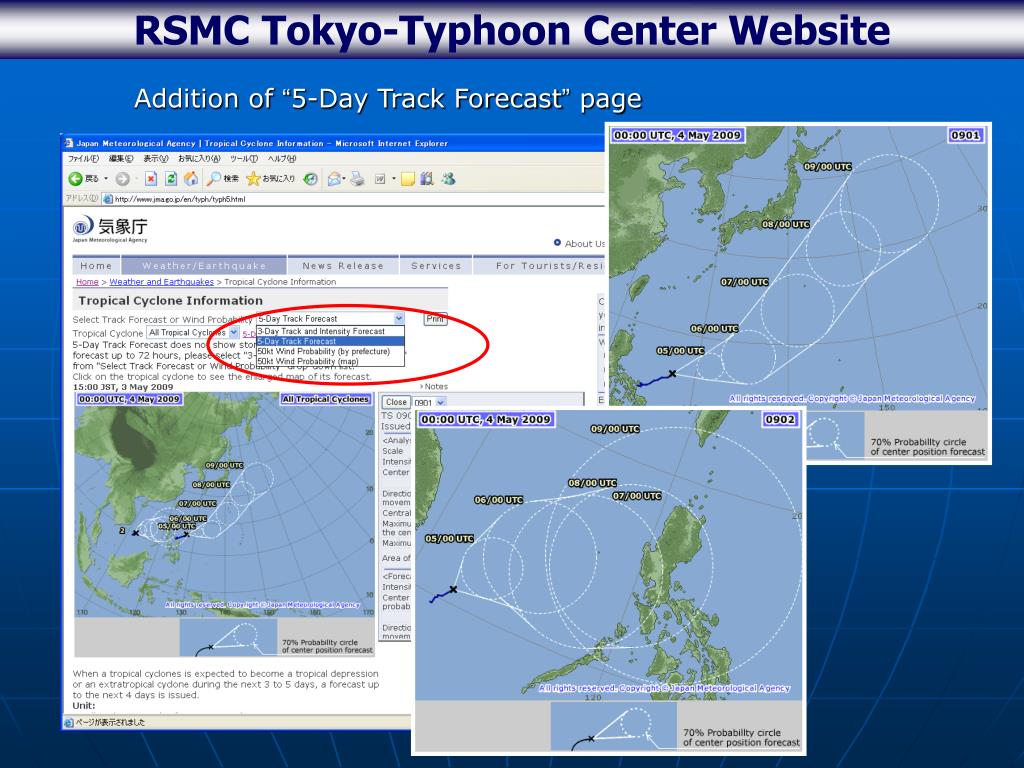Click the 0901 enlarged track forecast map
Screen dimensions: 1024x768
tap(798, 266)
